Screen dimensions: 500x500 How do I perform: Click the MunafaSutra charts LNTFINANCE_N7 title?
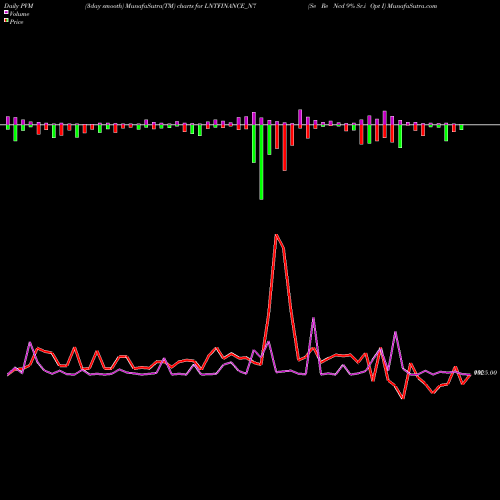pos(170,6)
